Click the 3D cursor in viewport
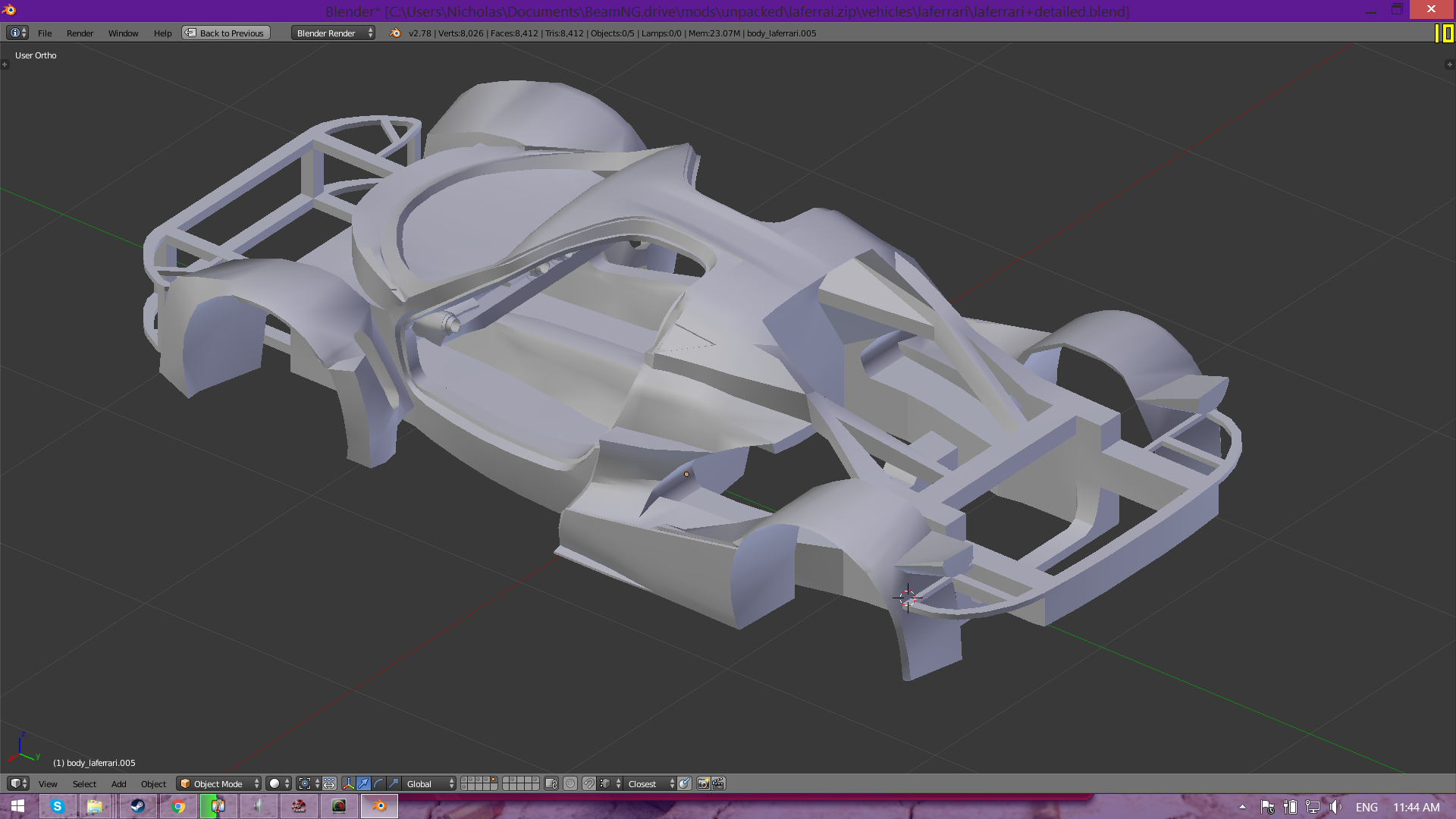Viewport: 1456px width, 819px height. 907,598
